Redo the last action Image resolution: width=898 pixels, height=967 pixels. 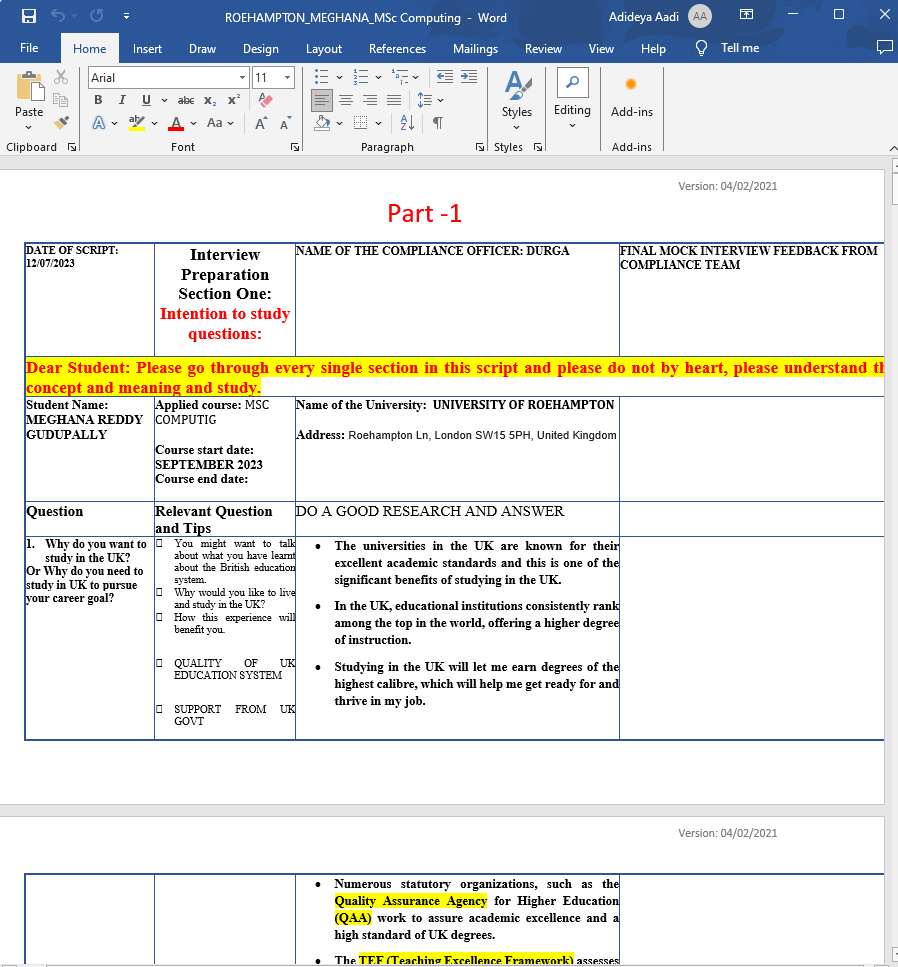pos(97,16)
